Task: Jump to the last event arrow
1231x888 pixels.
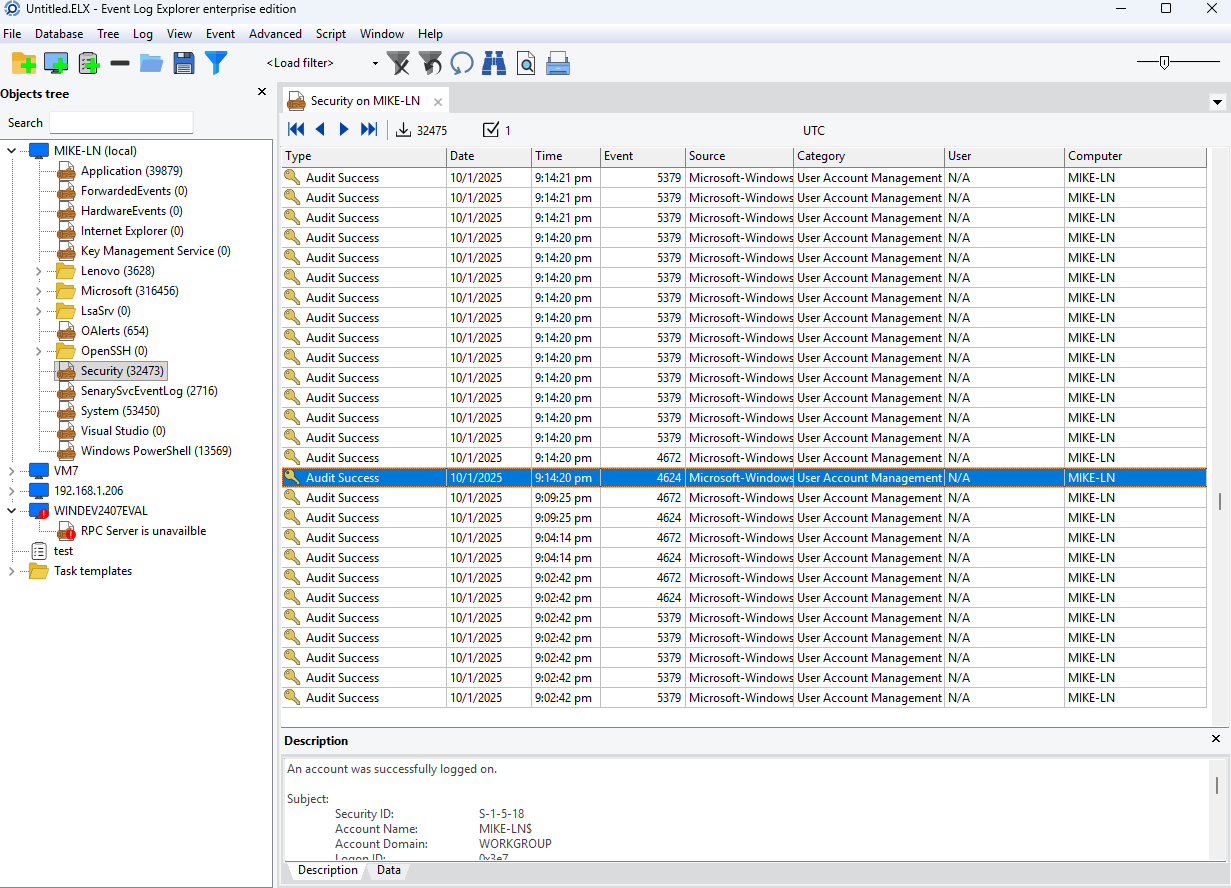Action: click(x=369, y=130)
